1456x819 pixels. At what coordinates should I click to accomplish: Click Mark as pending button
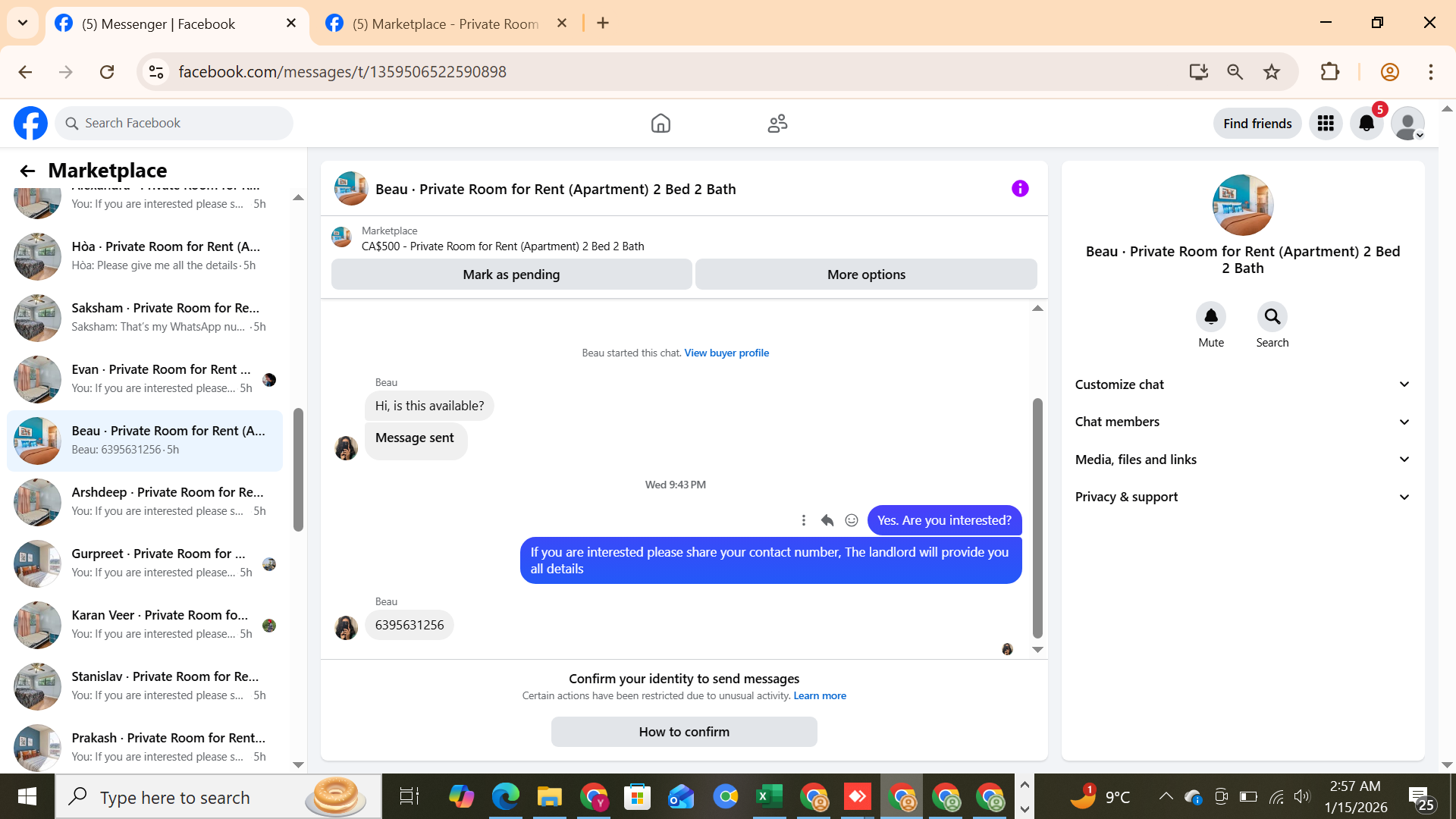click(x=511, y=275)
